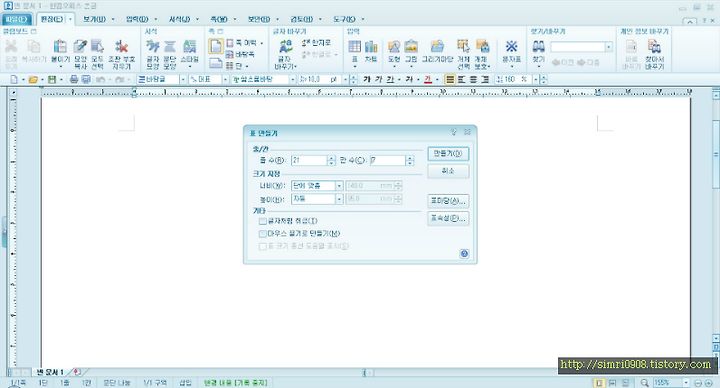Click the 모양 복사 (copy format) icon
Screen dimensions: 720x388
pyautogui.click(x=80, y=46)
